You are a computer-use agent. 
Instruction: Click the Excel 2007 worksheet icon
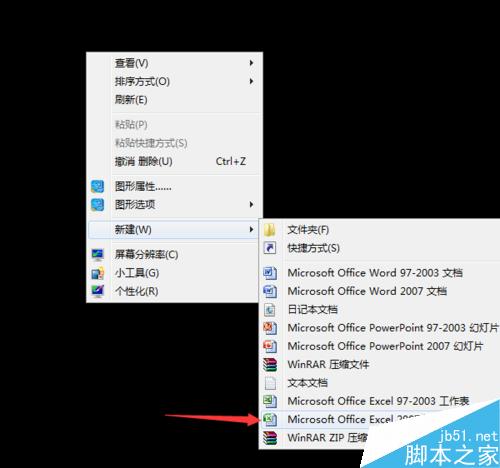270,419
